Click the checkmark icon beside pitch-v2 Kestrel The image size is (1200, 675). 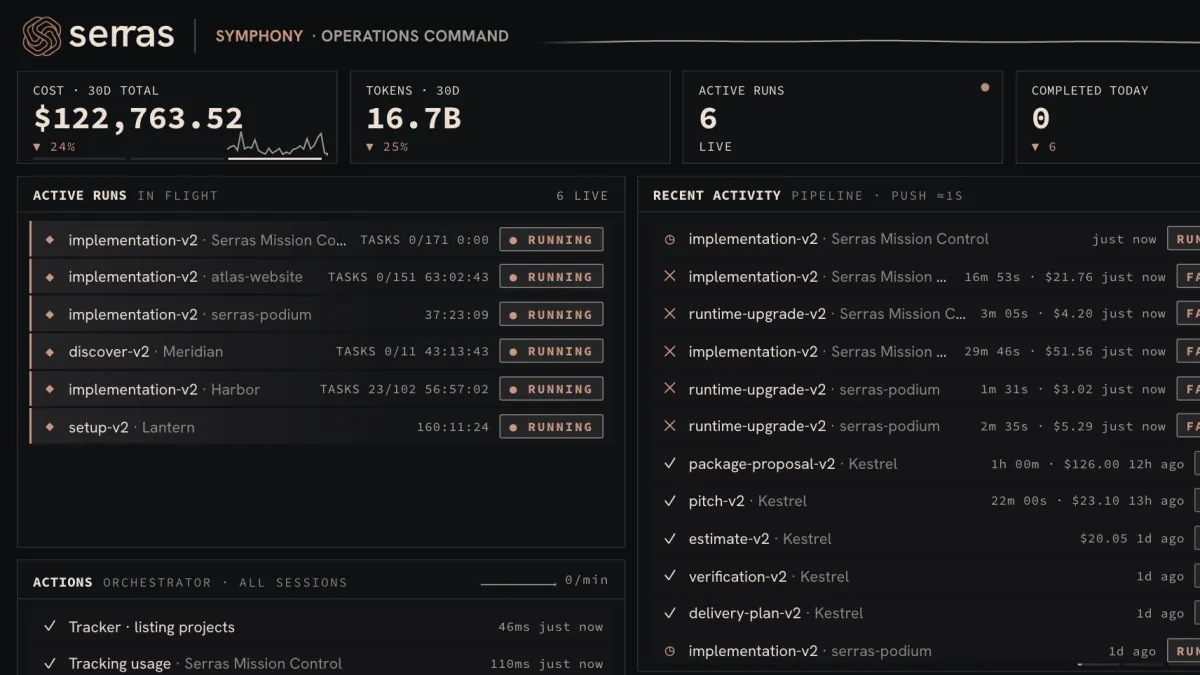point(670,501)
